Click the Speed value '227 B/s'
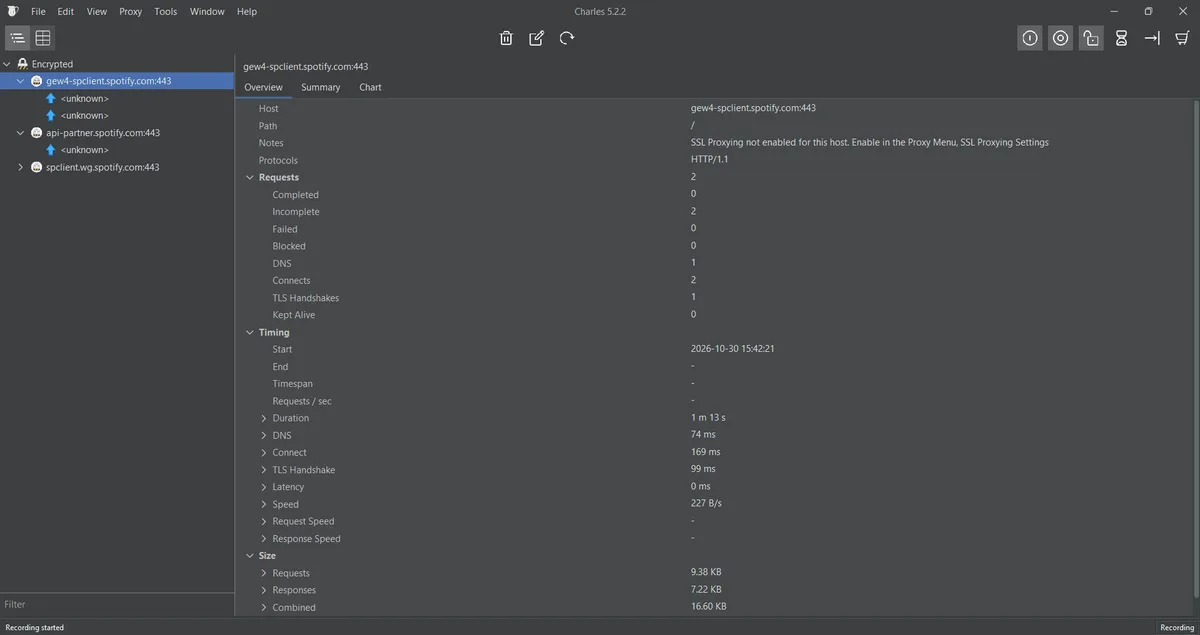The height and width of the screenshot is (635, 1200). [x=706, y=504]
